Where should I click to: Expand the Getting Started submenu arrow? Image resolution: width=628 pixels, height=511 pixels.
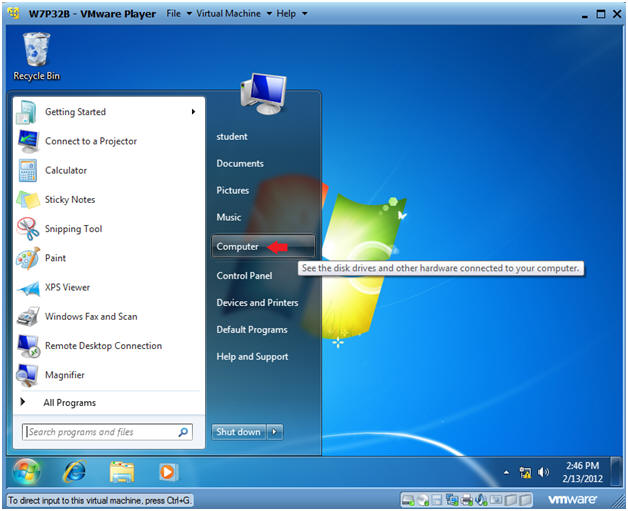tap(193, 112)
